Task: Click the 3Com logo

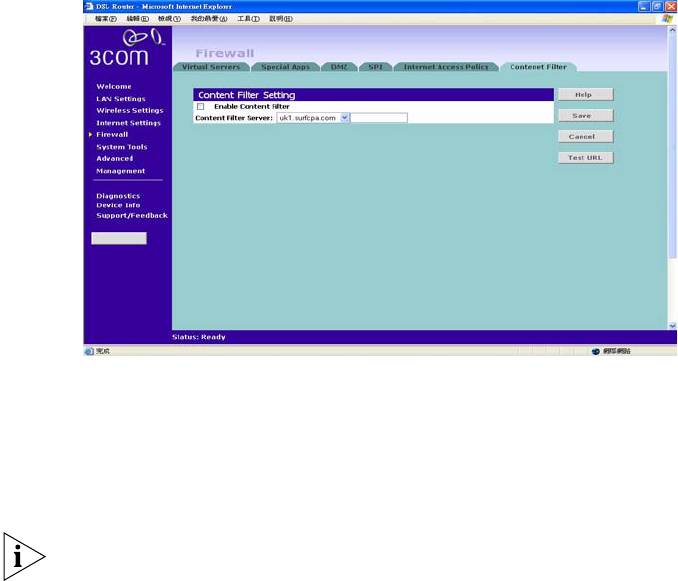Action: pyautogui.click(x=126, y=48)
